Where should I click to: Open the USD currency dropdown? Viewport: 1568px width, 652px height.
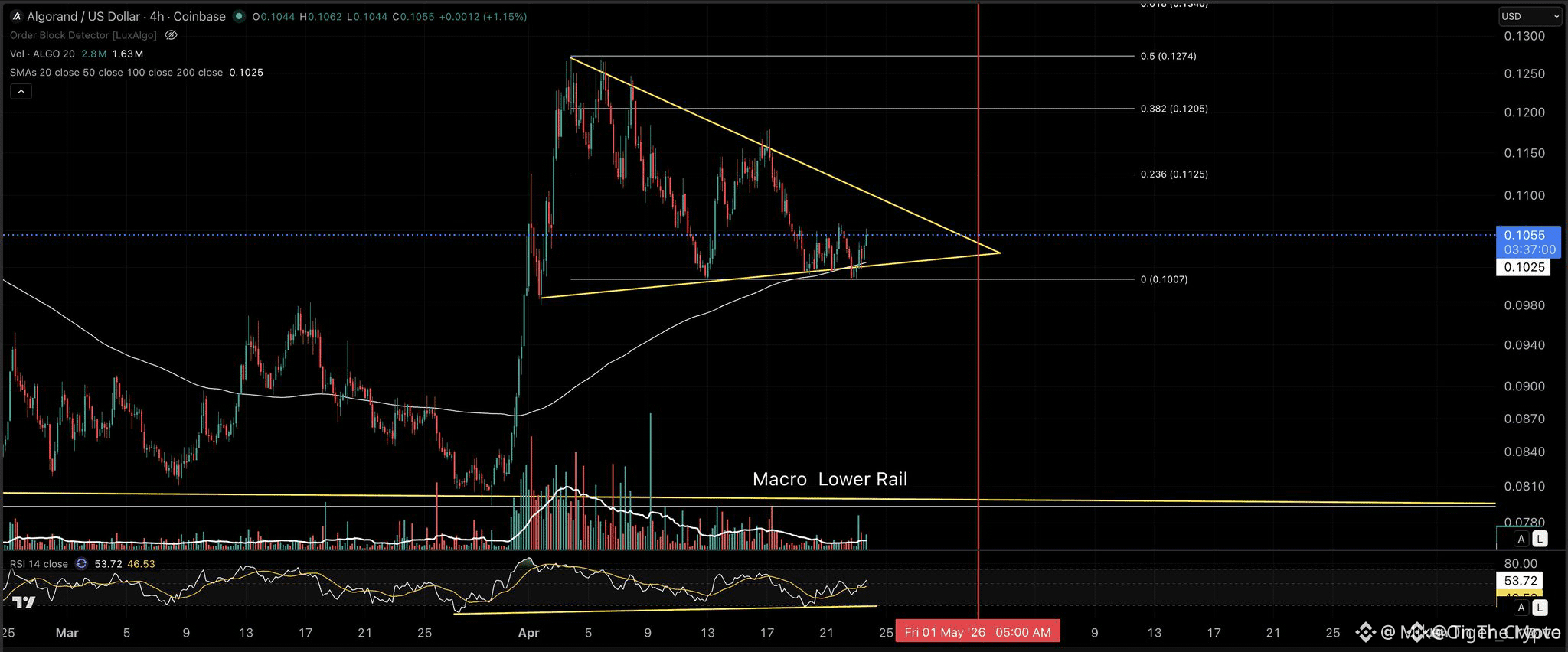(x=1530, y=16)
